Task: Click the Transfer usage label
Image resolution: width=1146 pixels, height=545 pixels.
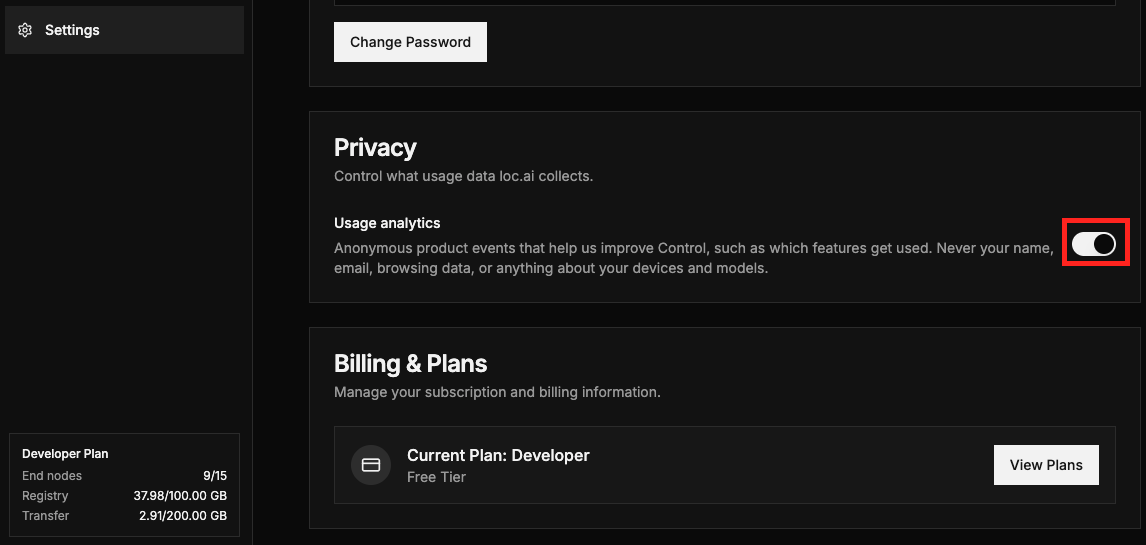Action: click(45, 515)
